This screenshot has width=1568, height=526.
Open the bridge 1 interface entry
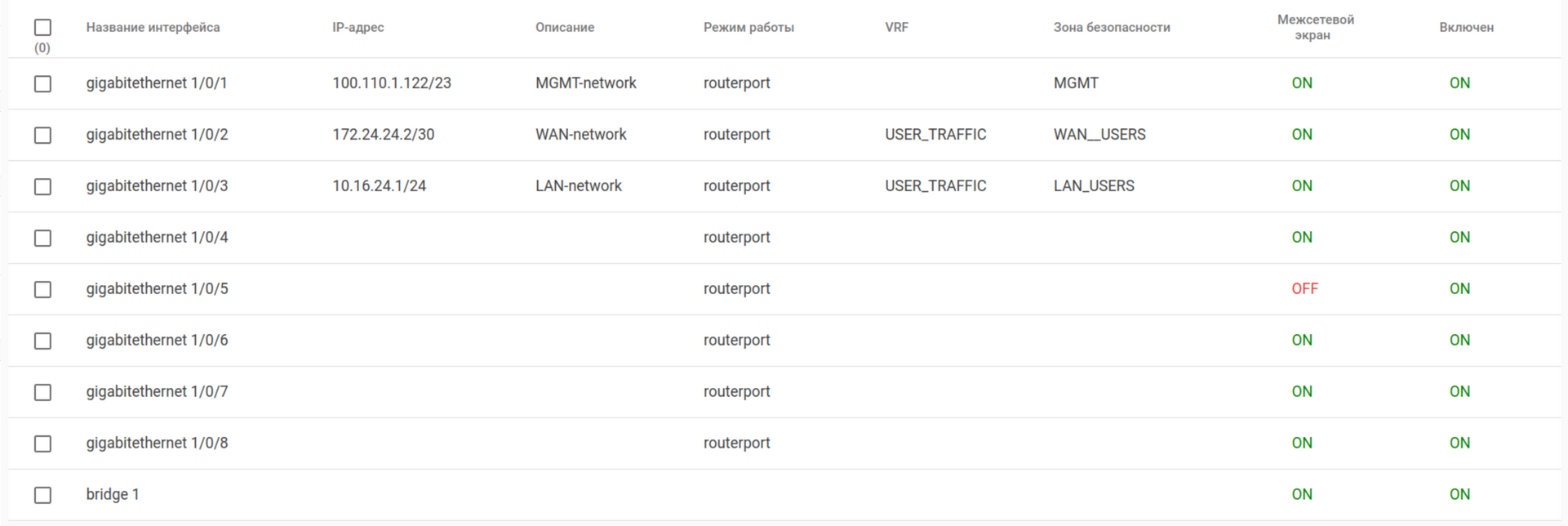113,495
